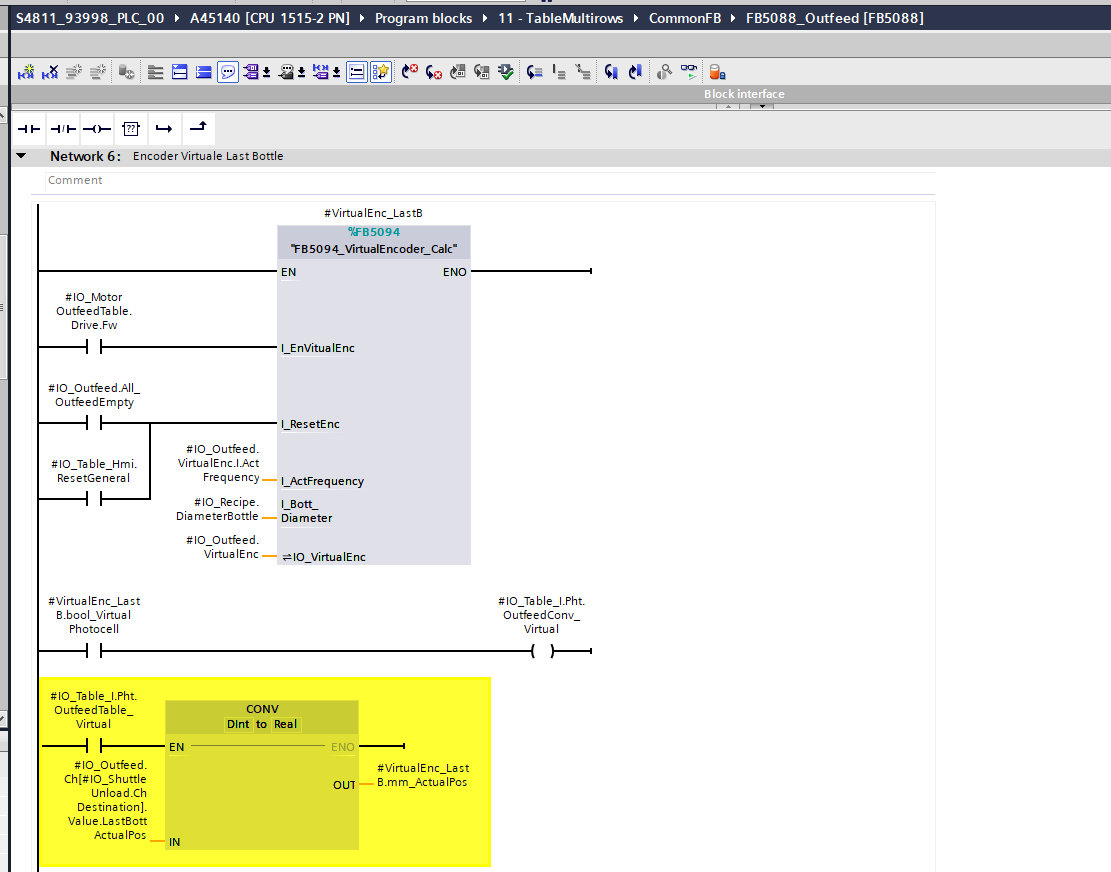Click the second update-call icon in toolbar
Viewport: 1111px width, 872px height.
[x=482, y=72]
